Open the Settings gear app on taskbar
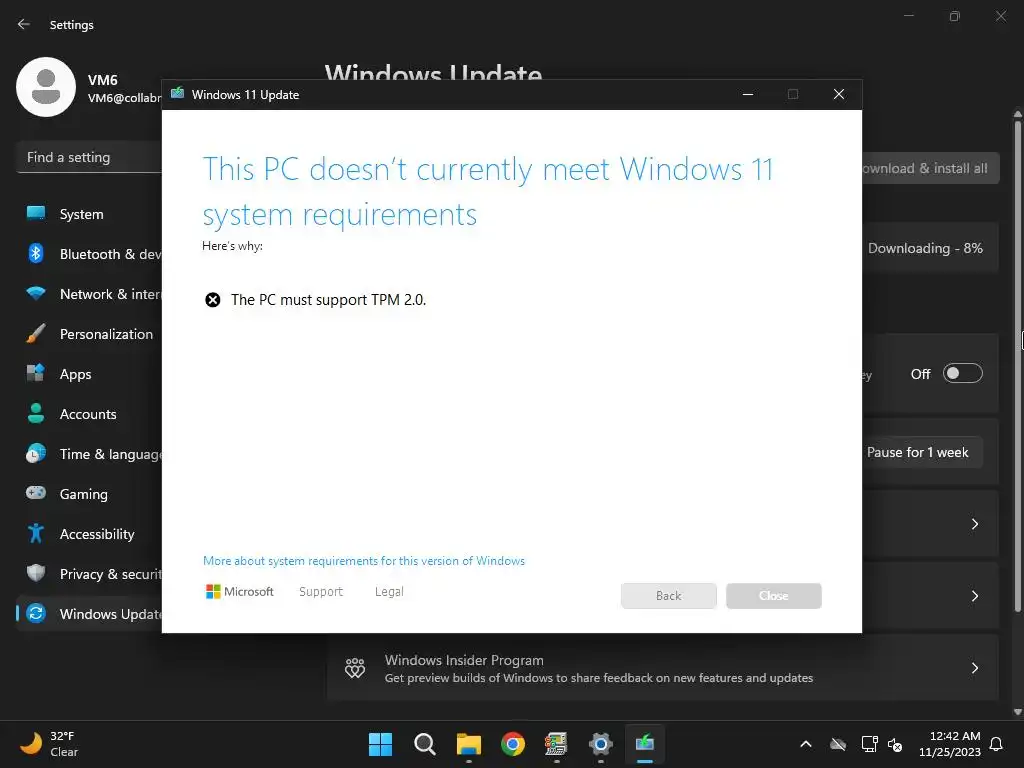This screenshot has height=768, width=1024. (x=600, y=744)
